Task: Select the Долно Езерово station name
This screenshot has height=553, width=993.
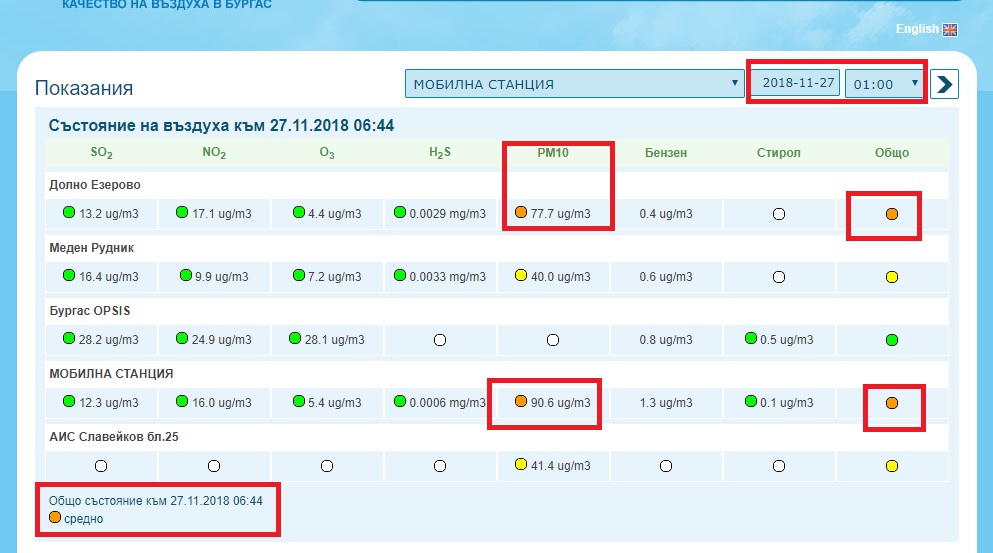Action: pyautogui.click(x=95, y=185)
